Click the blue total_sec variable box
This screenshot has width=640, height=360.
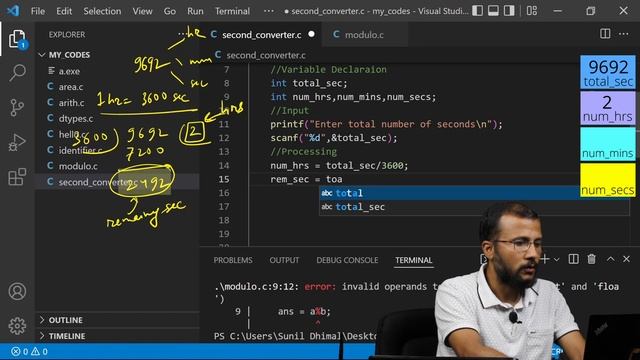point(608,72)
